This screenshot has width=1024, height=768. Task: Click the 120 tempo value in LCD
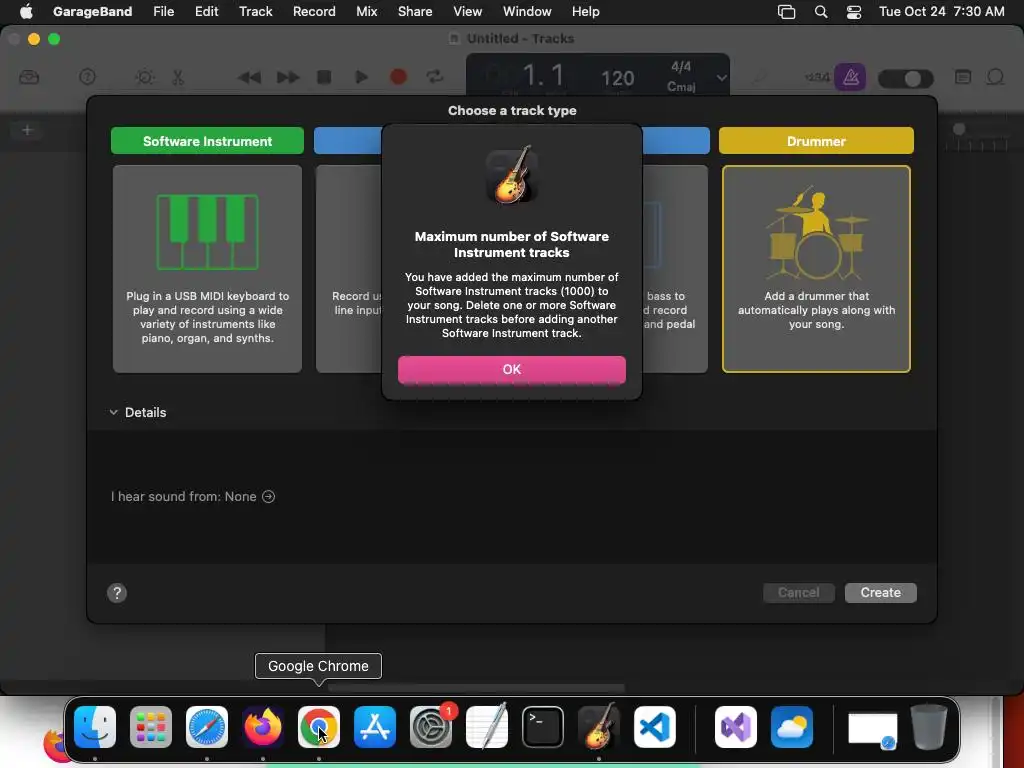(x=617, y=78)
